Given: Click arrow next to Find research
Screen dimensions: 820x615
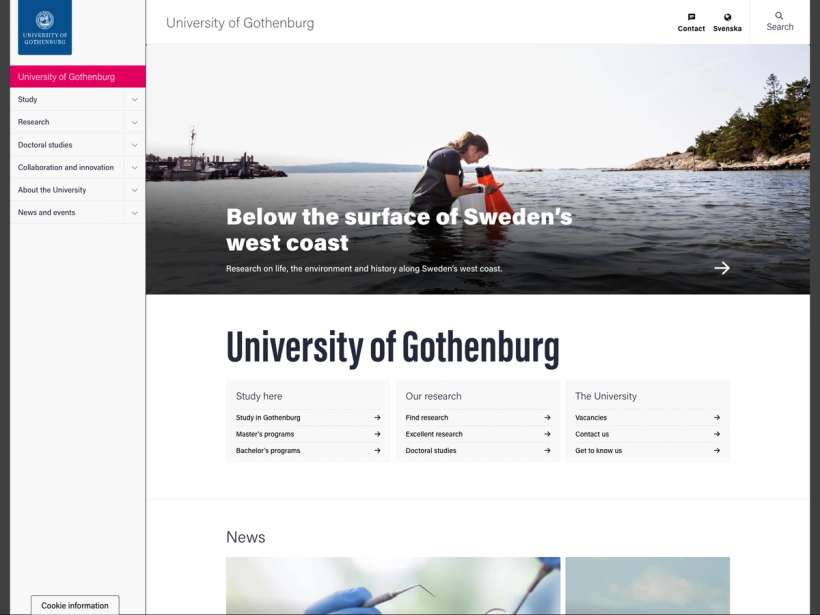Looking at the screenshot, I should pyautogui.click(x=547, y=417).
